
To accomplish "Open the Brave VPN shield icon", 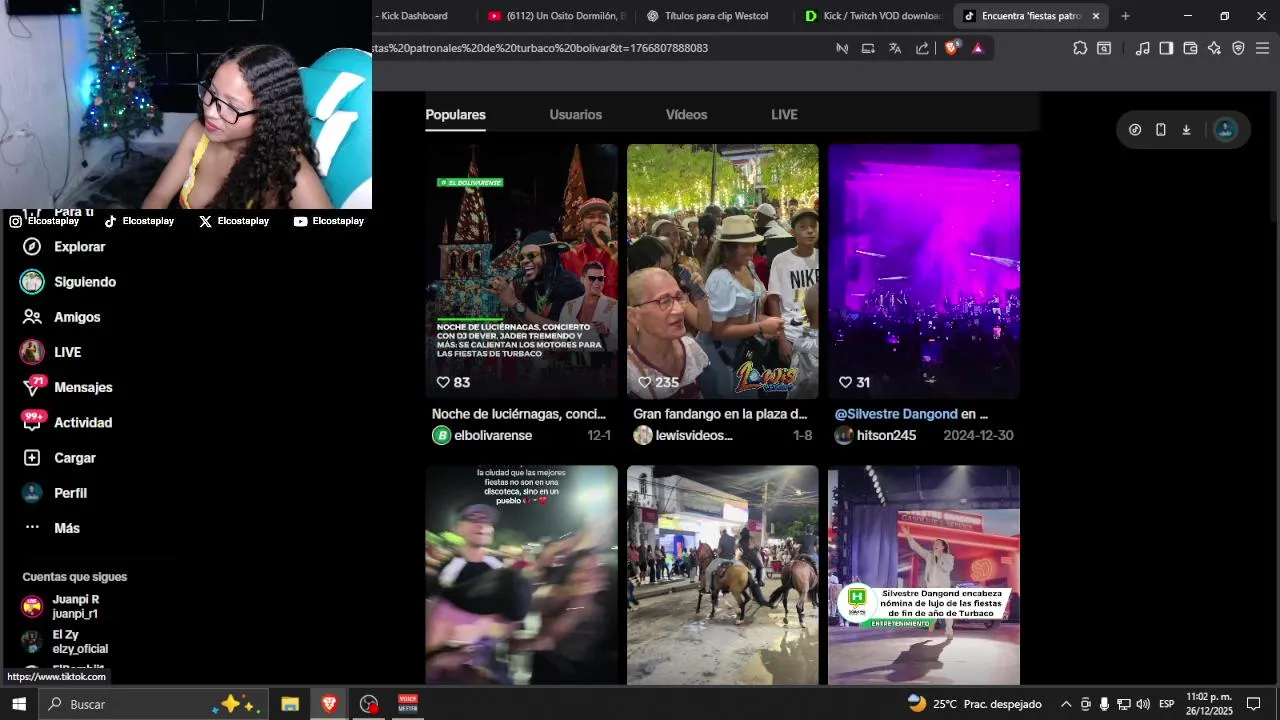I will point(1238,48).
